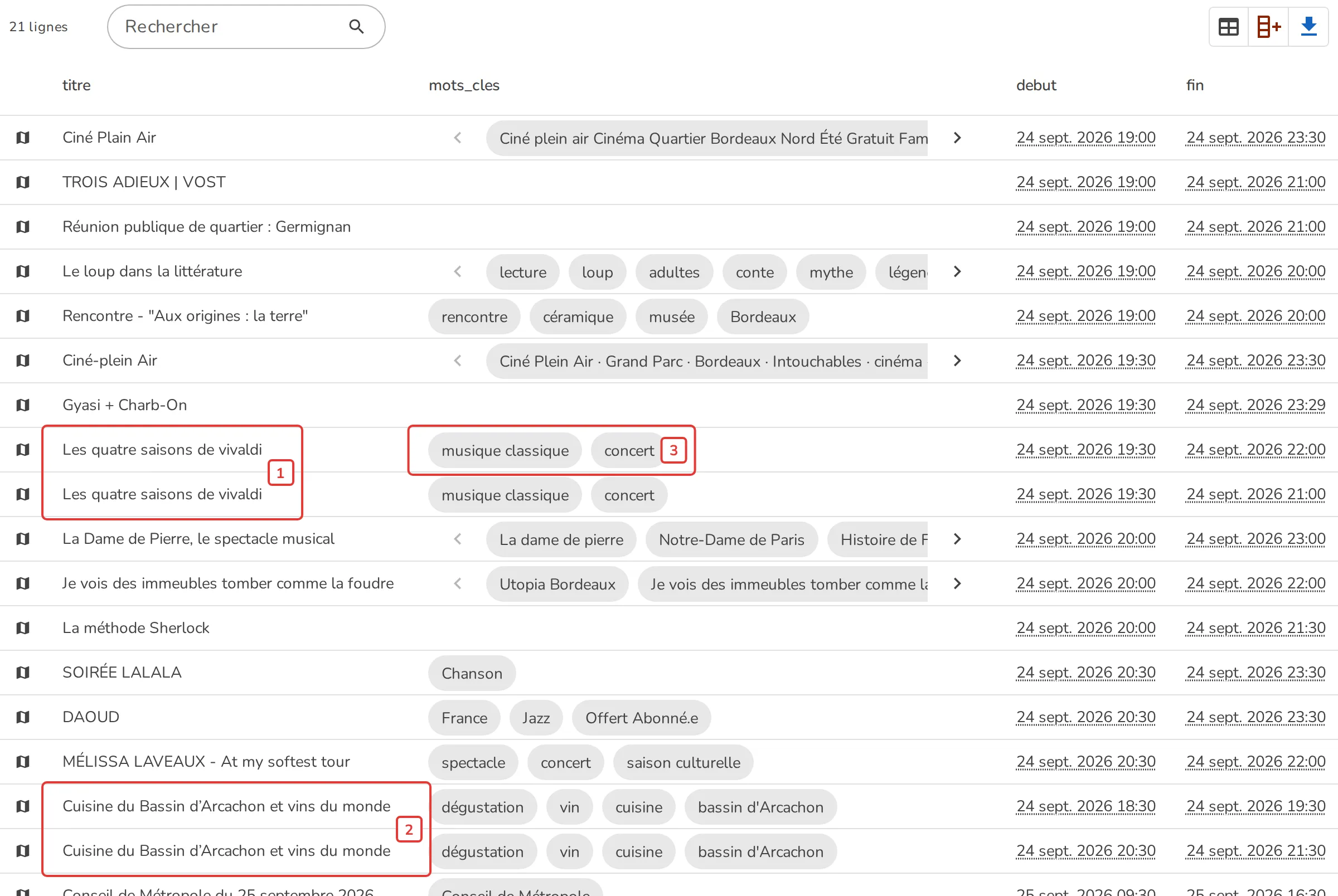Download the data with the arrow icon
Screen dimensions: 1338x896
[1309, 27]
